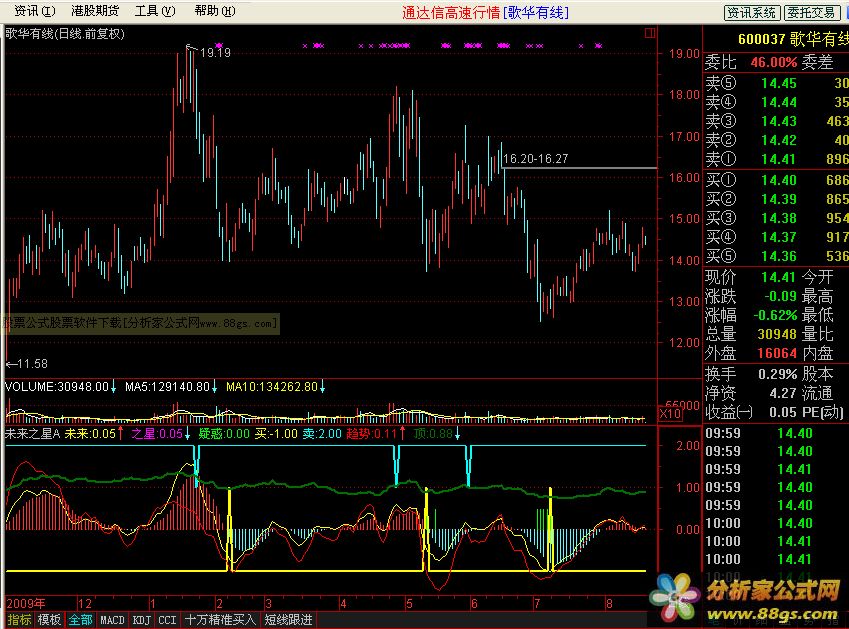Click the 之星:0.05 indicator value

pyautogui.click(x=157, y=434)
